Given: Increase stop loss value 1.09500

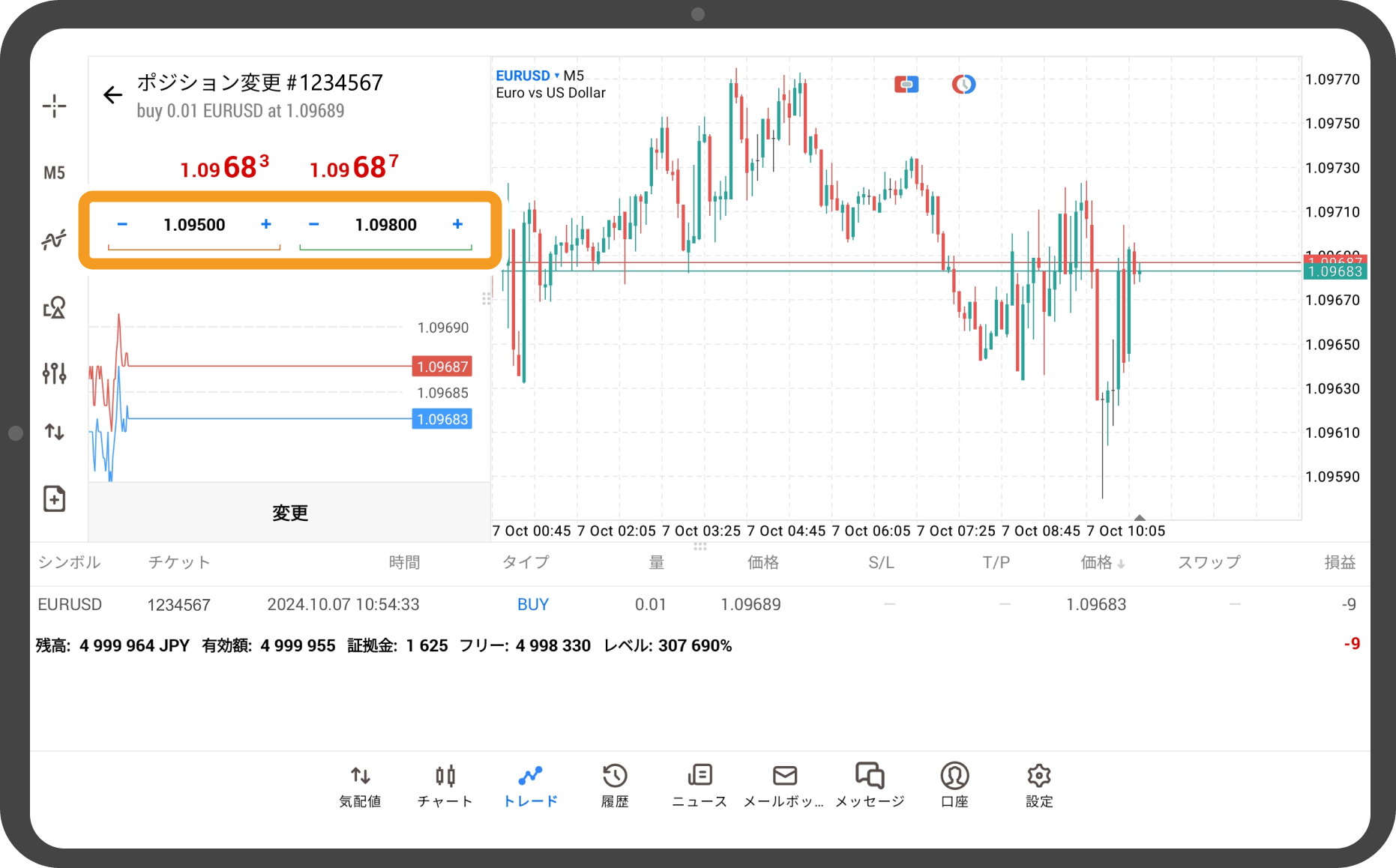Looking at the screenshot, I should click(266, 224).
